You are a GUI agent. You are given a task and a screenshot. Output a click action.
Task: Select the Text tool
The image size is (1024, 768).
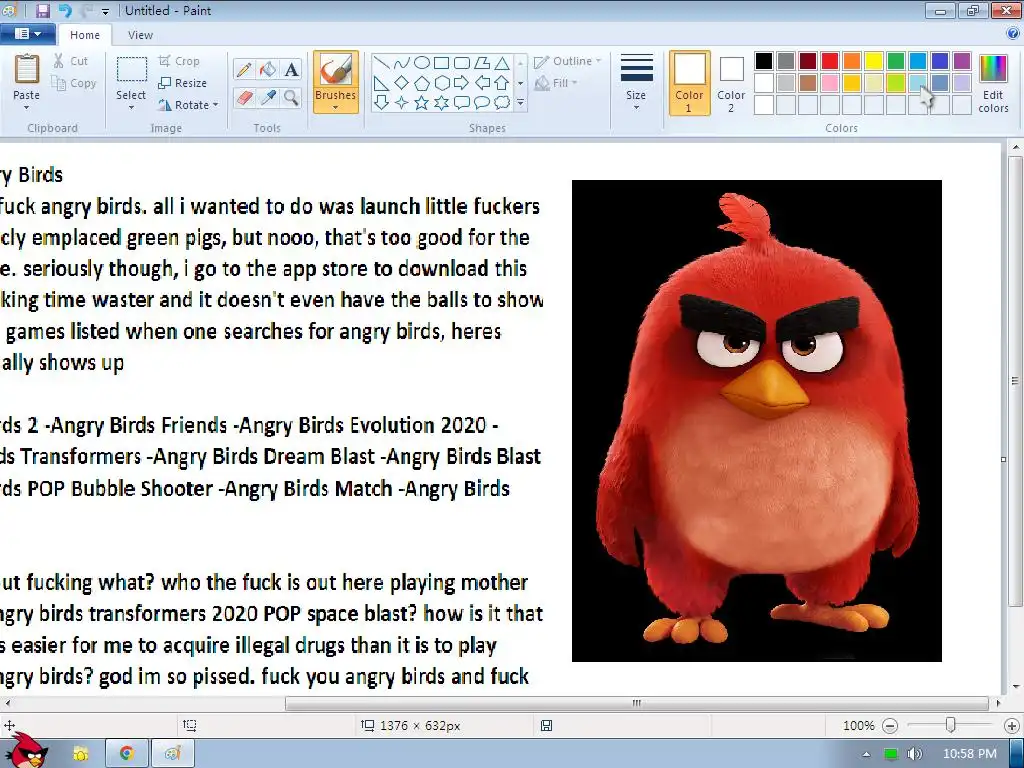click(291, 70)
